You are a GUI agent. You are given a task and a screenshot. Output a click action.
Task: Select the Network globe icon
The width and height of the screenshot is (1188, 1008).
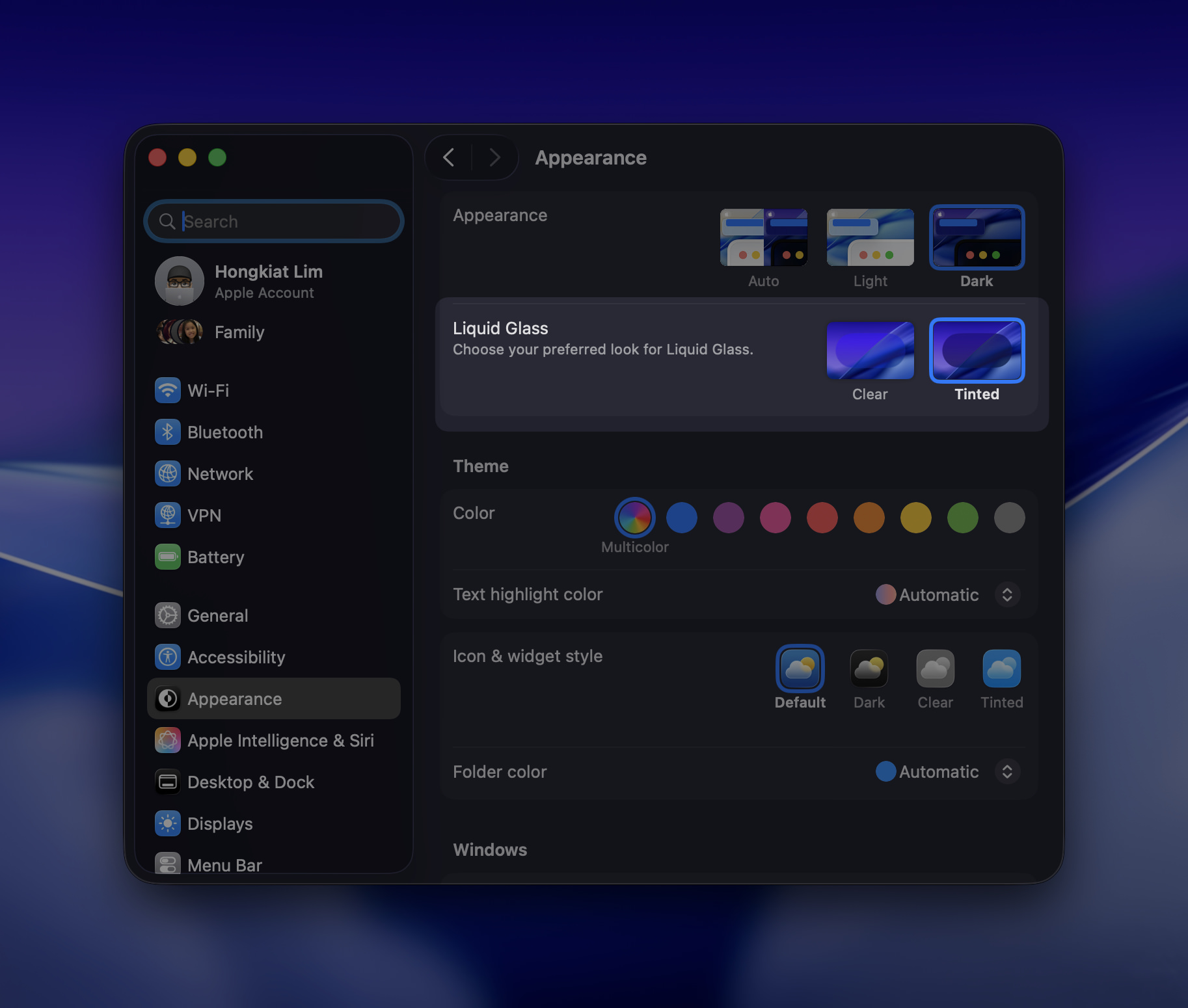click(x=167, y=473)
